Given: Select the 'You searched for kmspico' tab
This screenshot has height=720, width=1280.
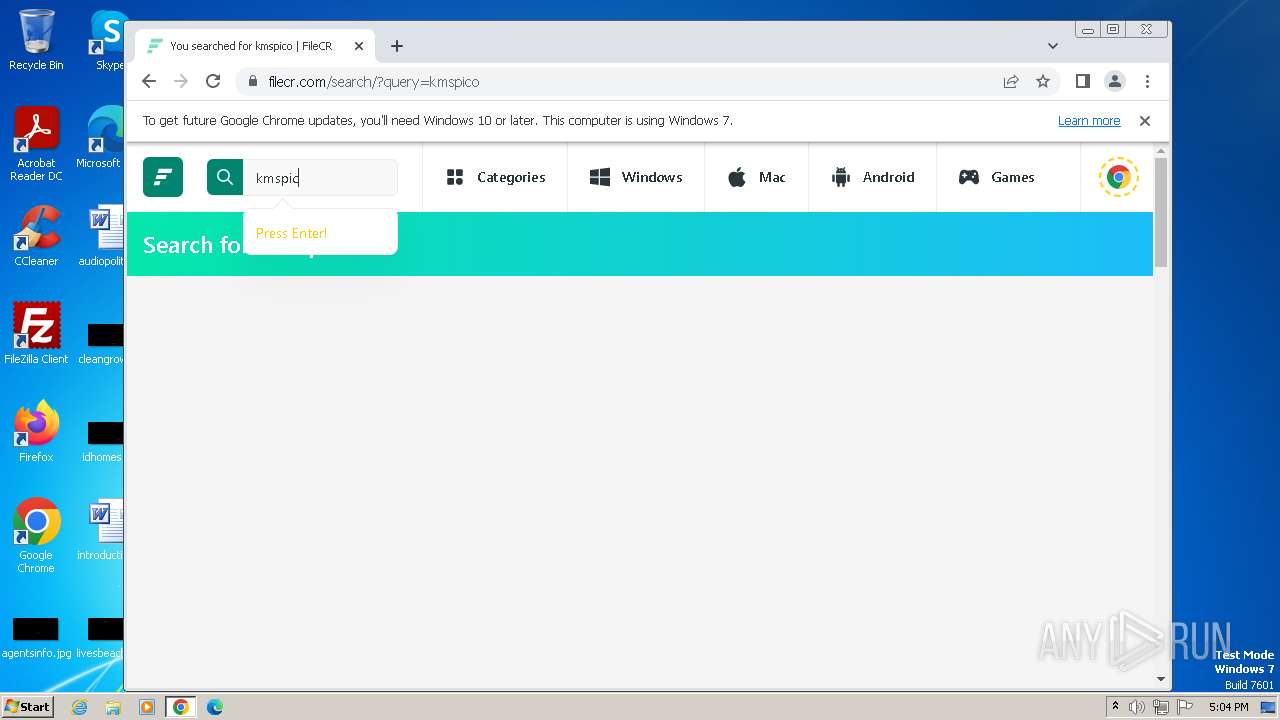Looking at the screenshot, I should [255, 46].
